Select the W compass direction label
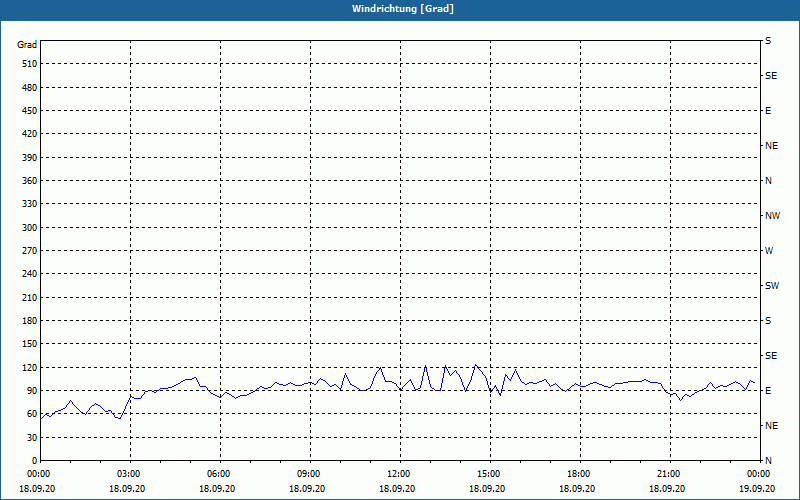 click(769, 251)
